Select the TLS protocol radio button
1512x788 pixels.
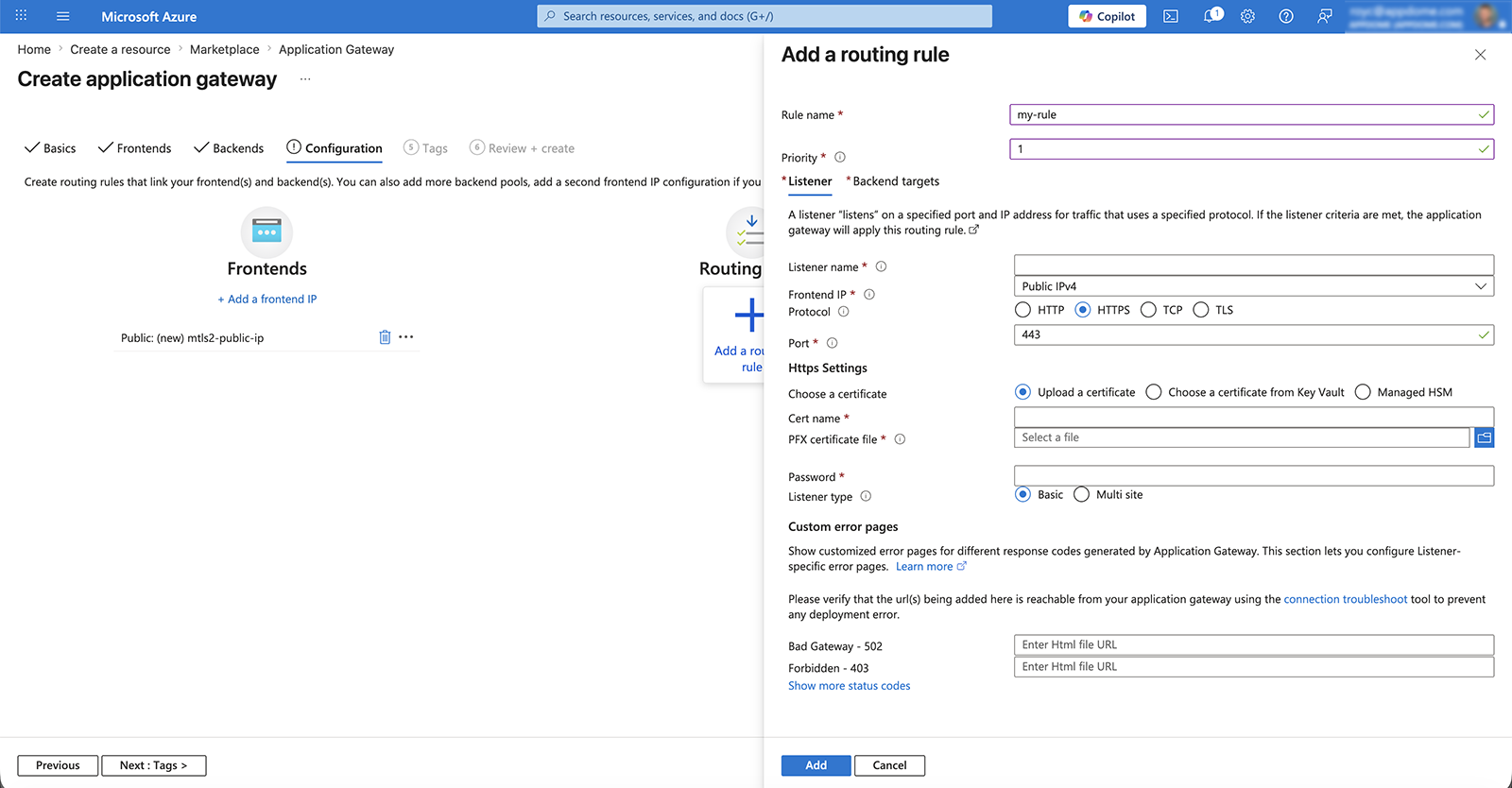click(x=1201, y=310)
